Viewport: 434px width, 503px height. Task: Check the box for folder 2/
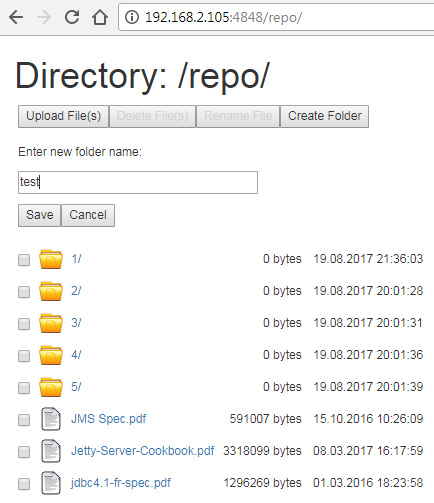click(24, 292)
